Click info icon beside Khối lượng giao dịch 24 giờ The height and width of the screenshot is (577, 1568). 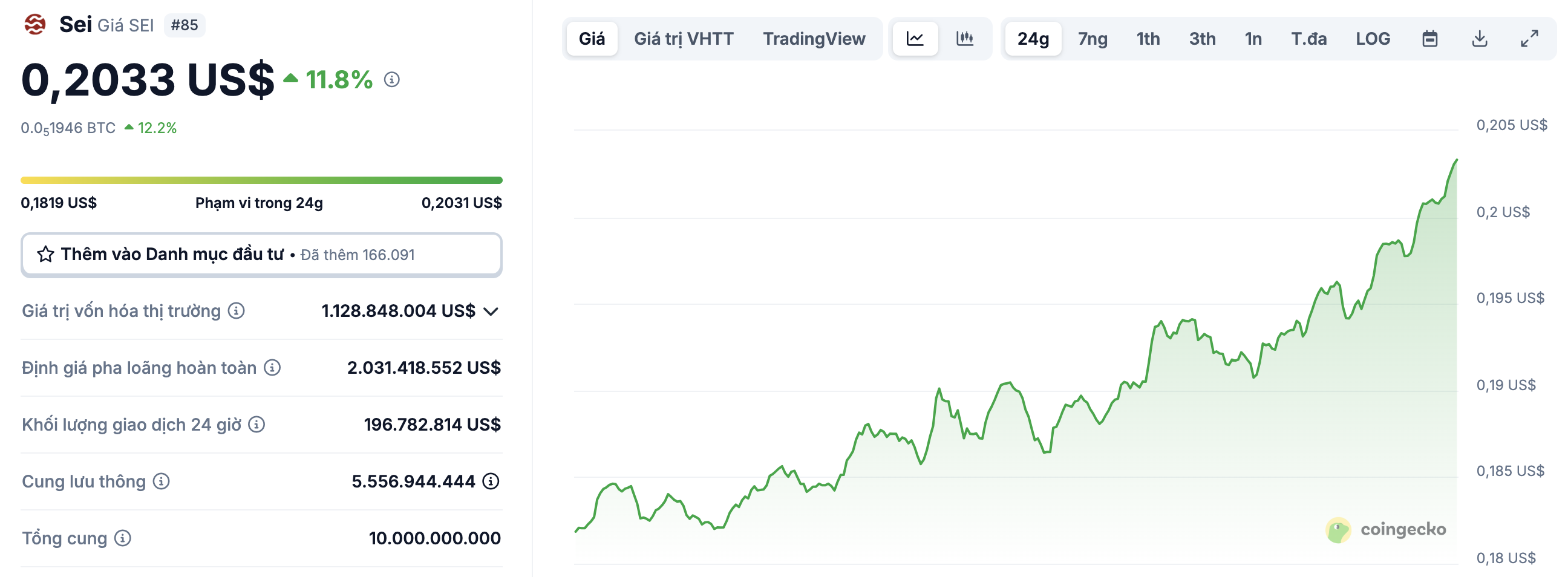click(x=256, y=425)
